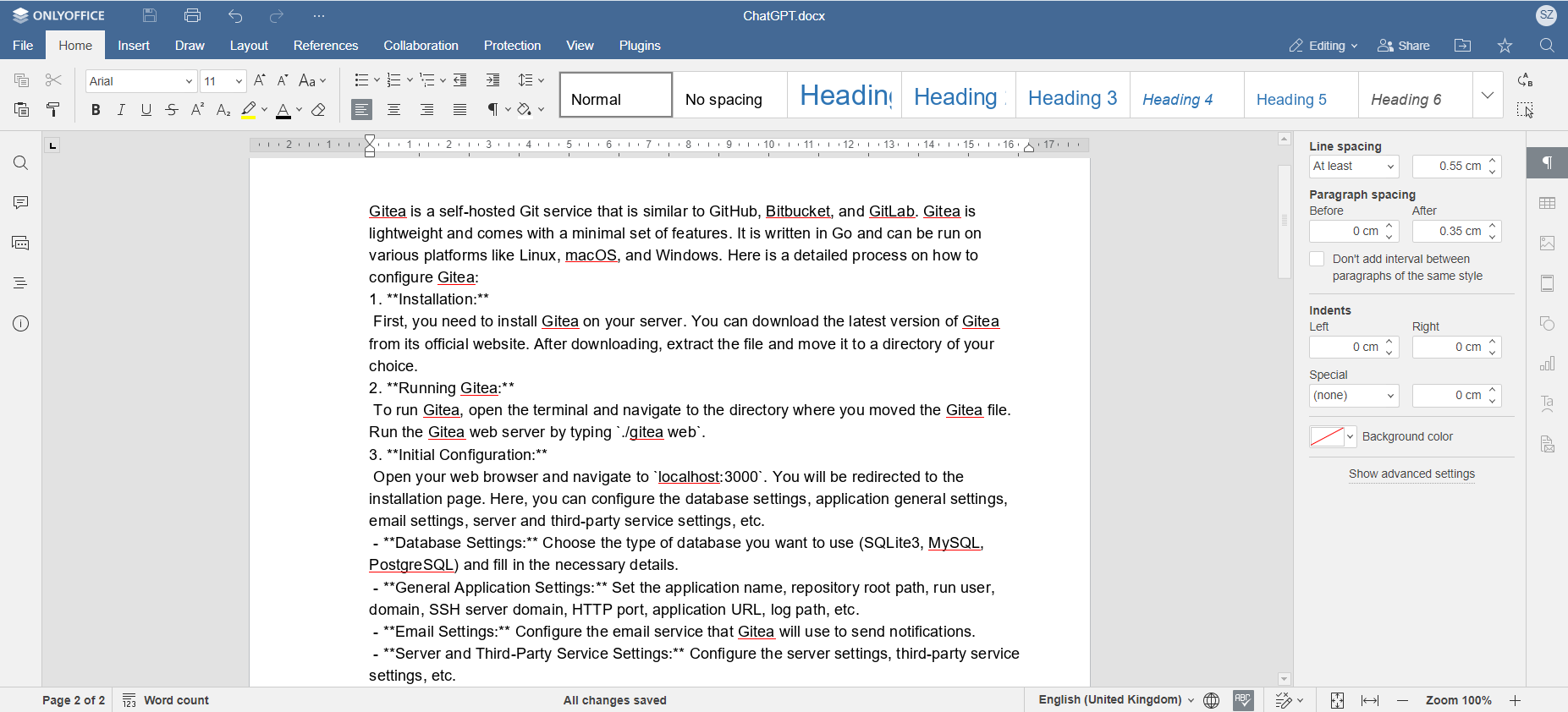Align the paragraph to the right

click(x=427, y=110)
